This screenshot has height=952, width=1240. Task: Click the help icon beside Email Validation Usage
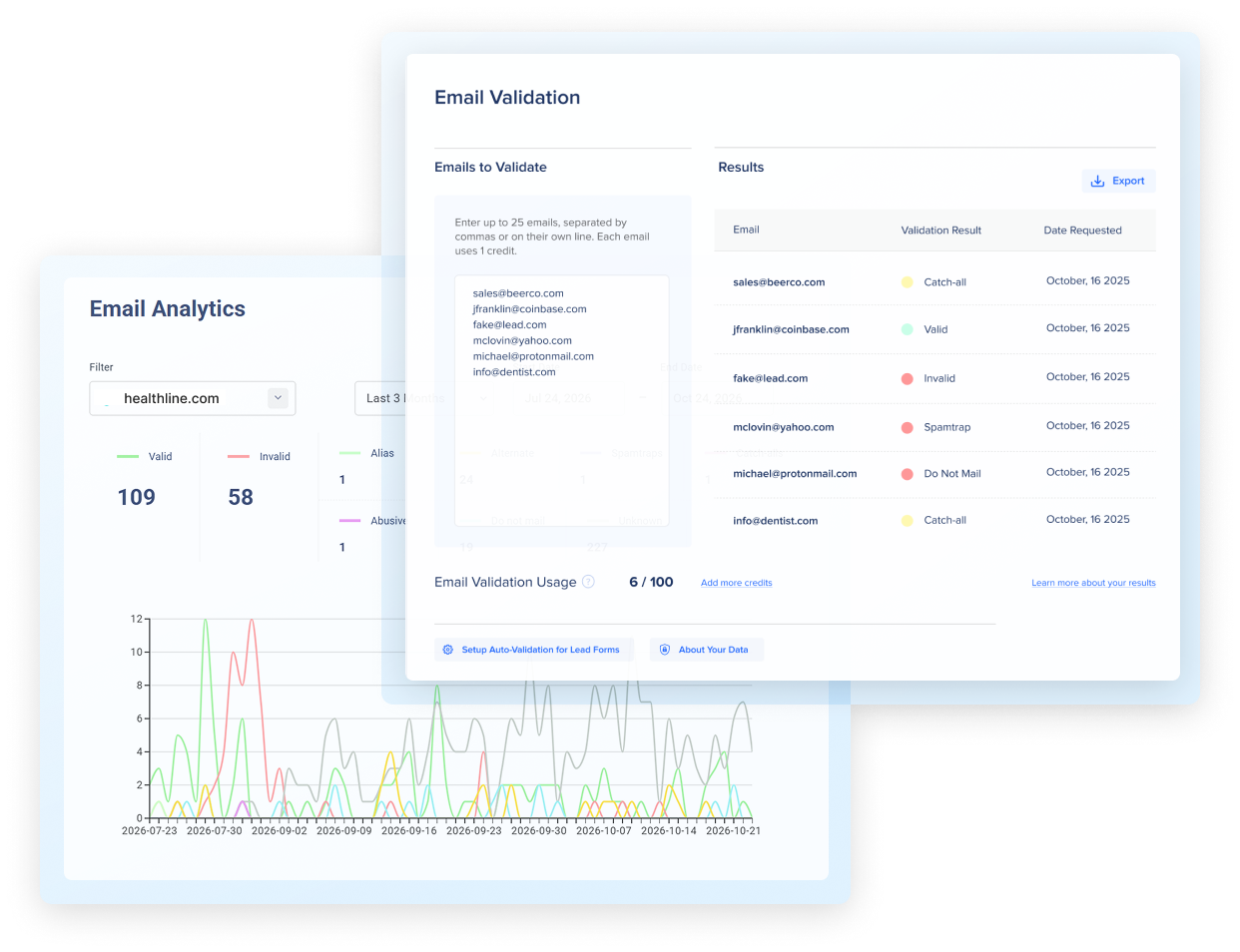(588, 582)
